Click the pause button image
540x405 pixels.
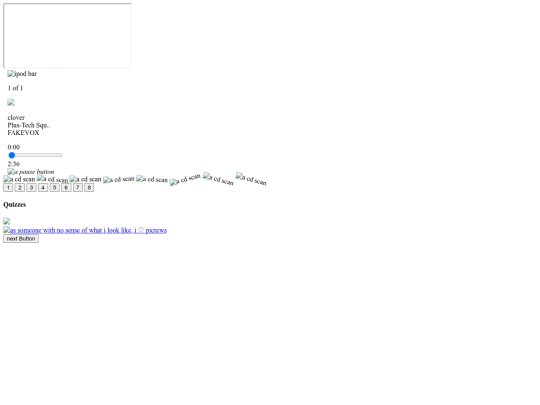(31, 172)
